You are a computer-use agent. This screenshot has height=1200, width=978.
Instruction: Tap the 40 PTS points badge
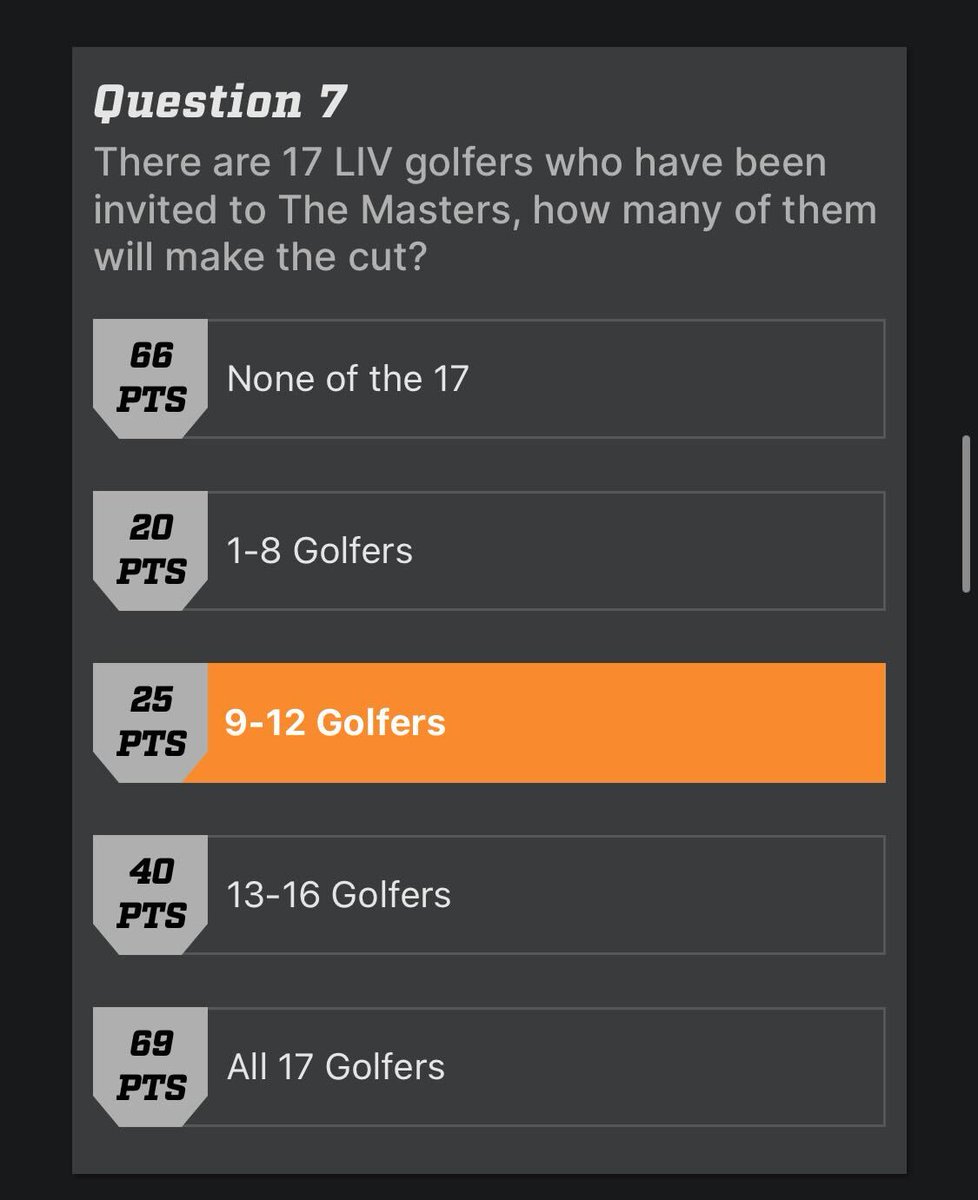point(151,894)
